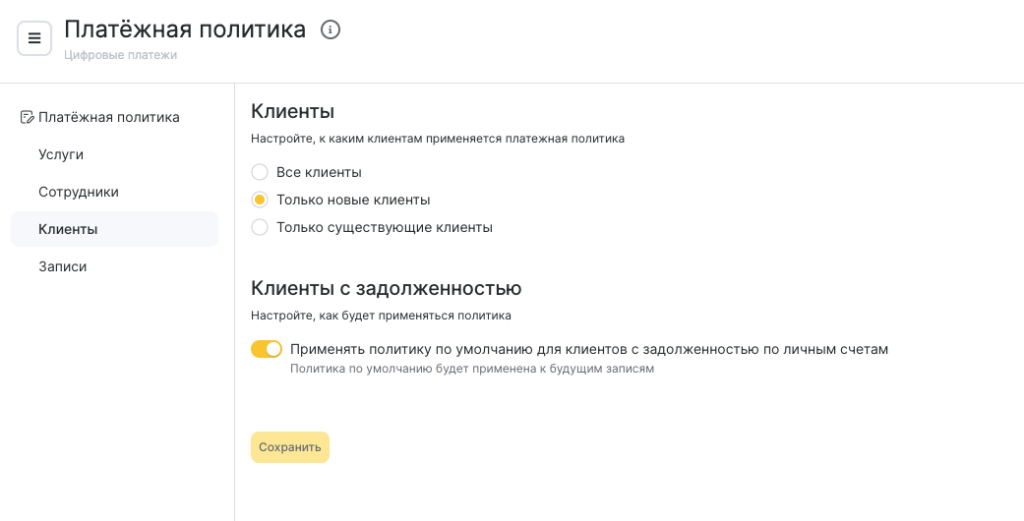Click the Политика по умолчанию будет применена hint
1024x521 pixels.
pyautogui.click(x=472, y=369)
